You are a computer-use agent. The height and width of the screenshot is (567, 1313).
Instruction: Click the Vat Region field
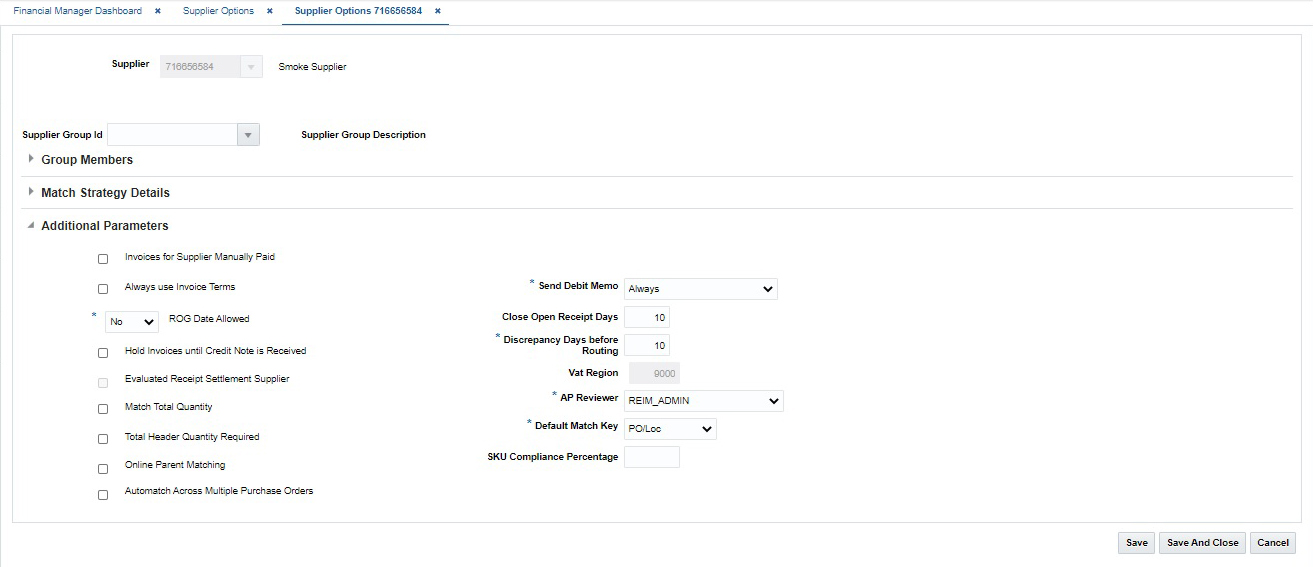click(x=652, y=373)
